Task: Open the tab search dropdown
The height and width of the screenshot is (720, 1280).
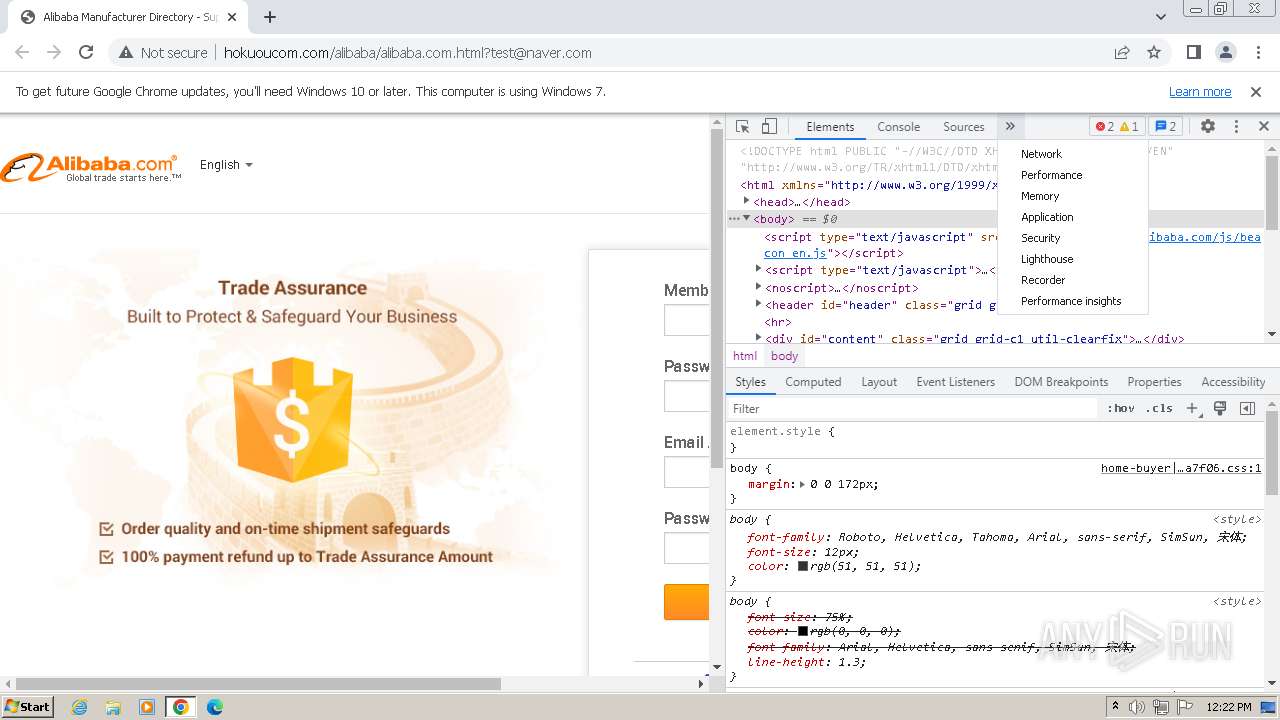Action: point(1160,17)
